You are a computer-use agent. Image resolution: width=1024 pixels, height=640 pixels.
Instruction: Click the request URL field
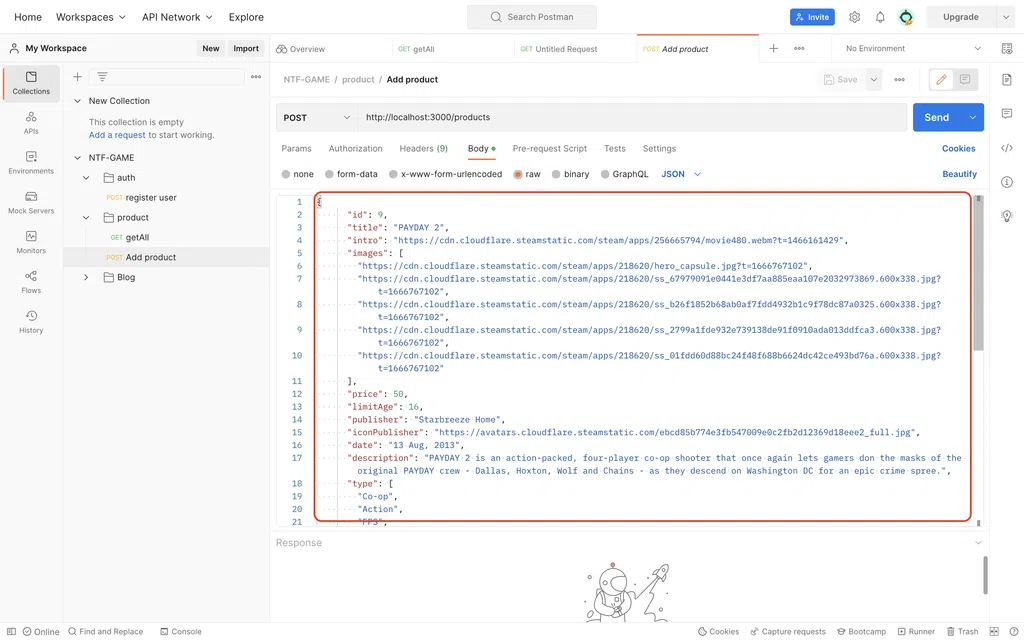[632, 118]
